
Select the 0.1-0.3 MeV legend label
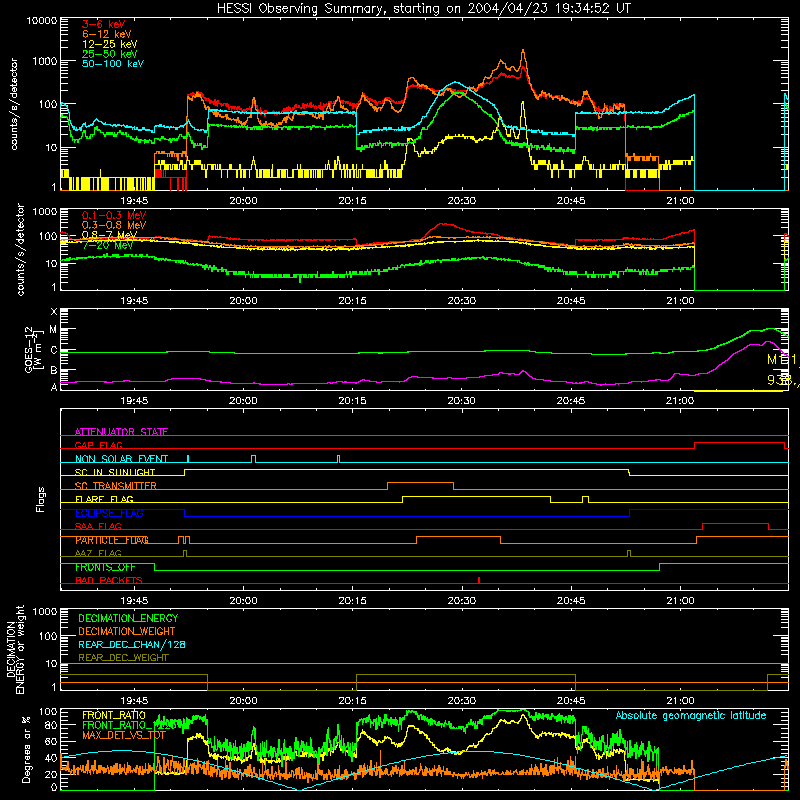(114, 215)
